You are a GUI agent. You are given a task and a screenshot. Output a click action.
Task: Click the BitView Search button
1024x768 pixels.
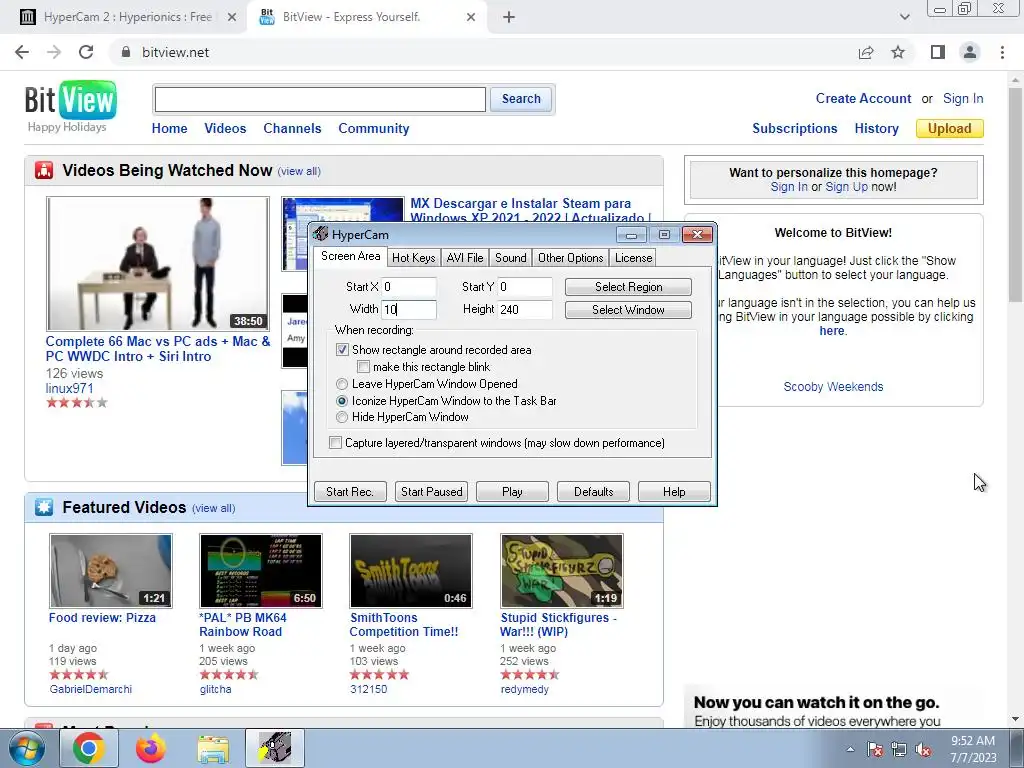tap(521, 99)
